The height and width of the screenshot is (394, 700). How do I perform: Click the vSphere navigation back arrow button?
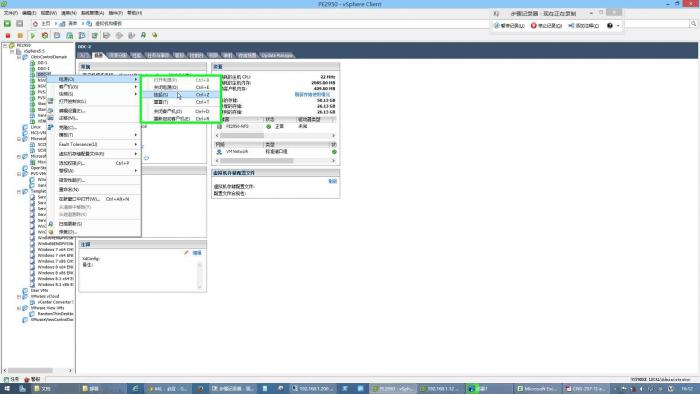pos(8,23)
